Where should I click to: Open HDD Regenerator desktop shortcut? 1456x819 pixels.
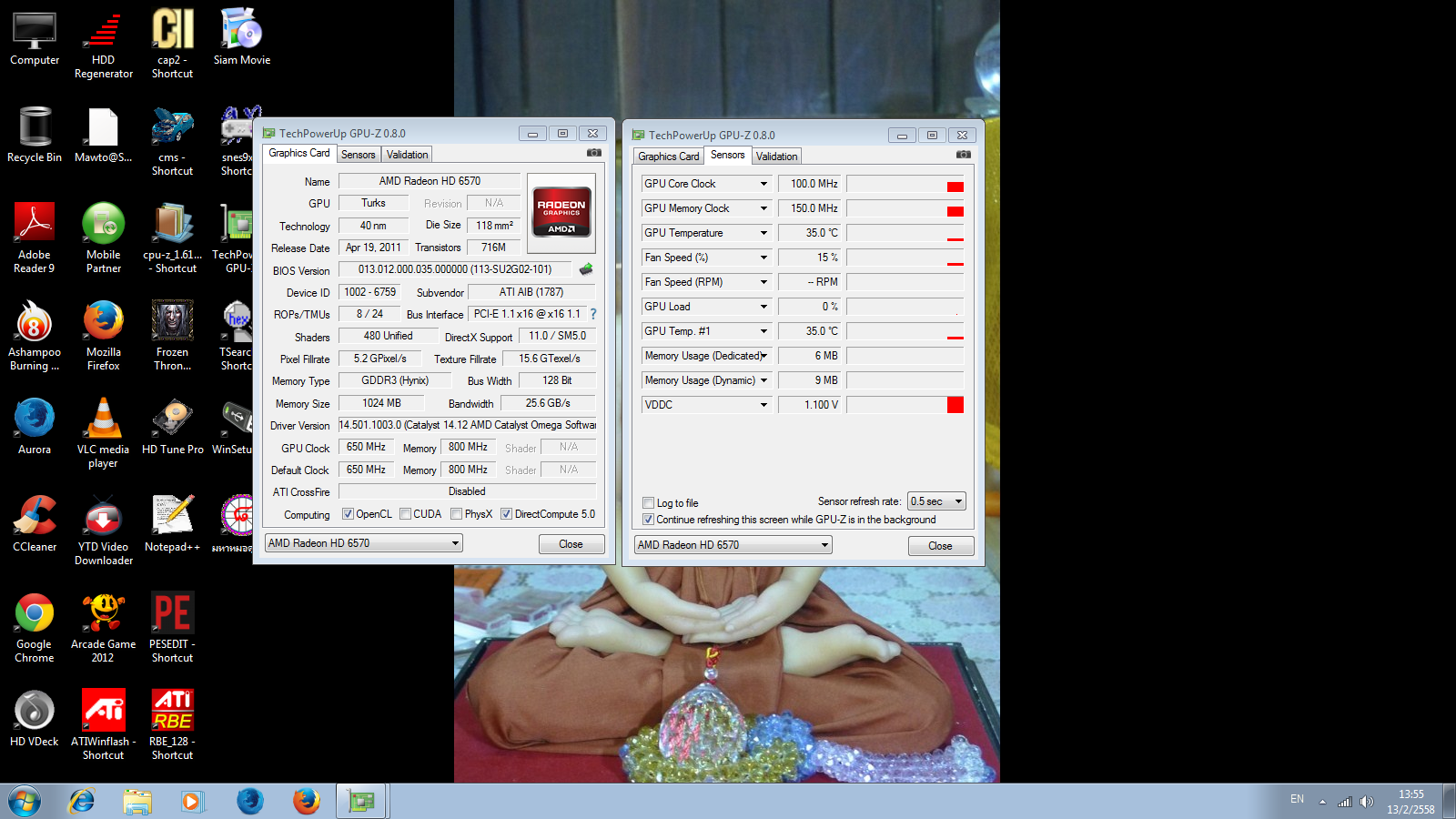click(104, 45)
